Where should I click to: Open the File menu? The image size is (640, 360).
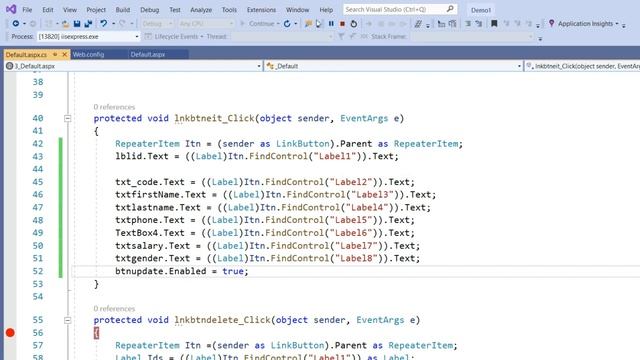click(27, 9)
